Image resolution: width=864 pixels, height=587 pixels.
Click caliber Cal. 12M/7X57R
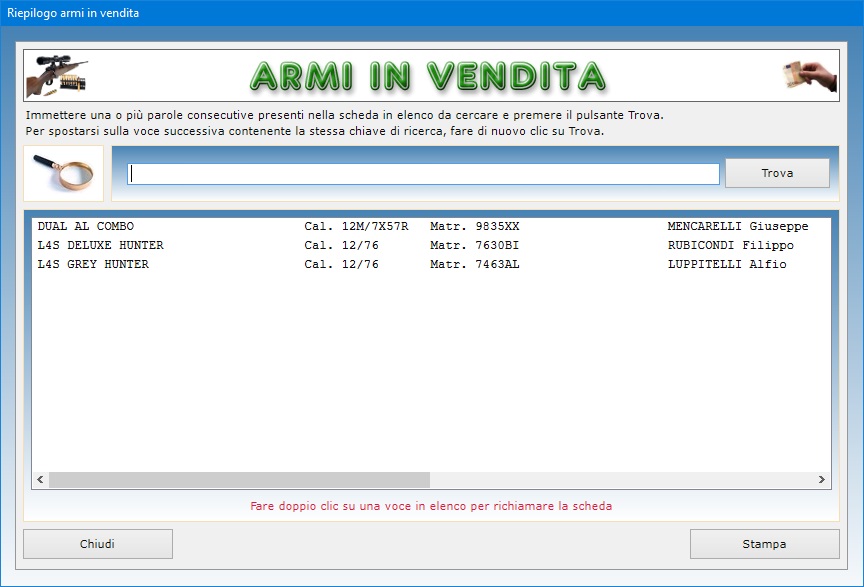(357, 227)
